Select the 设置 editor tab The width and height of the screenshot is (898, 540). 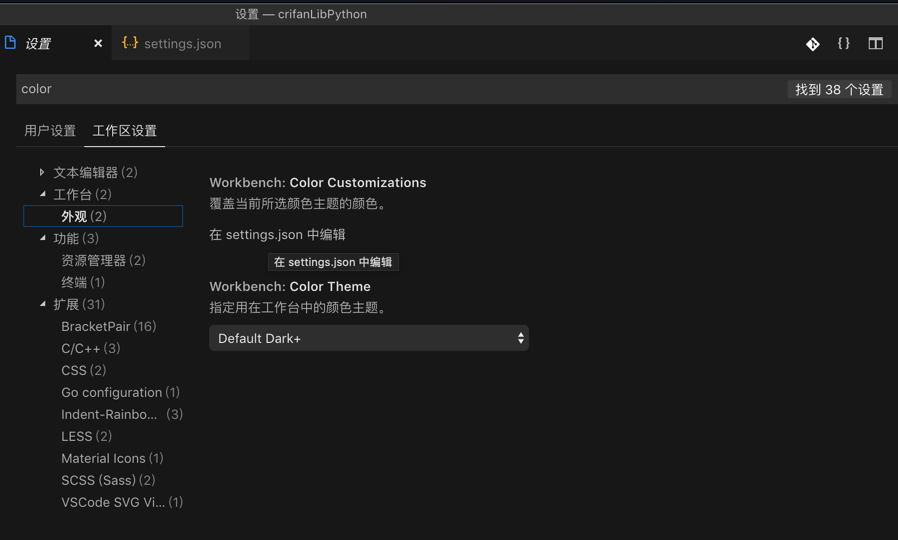(x=56, y=44)
